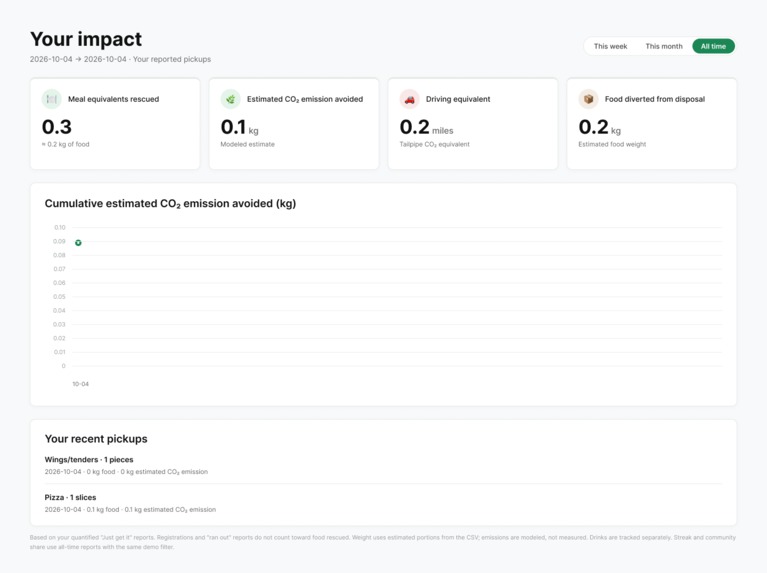Click the Estimated CO₂ emission avoided card label

point(305,99)
